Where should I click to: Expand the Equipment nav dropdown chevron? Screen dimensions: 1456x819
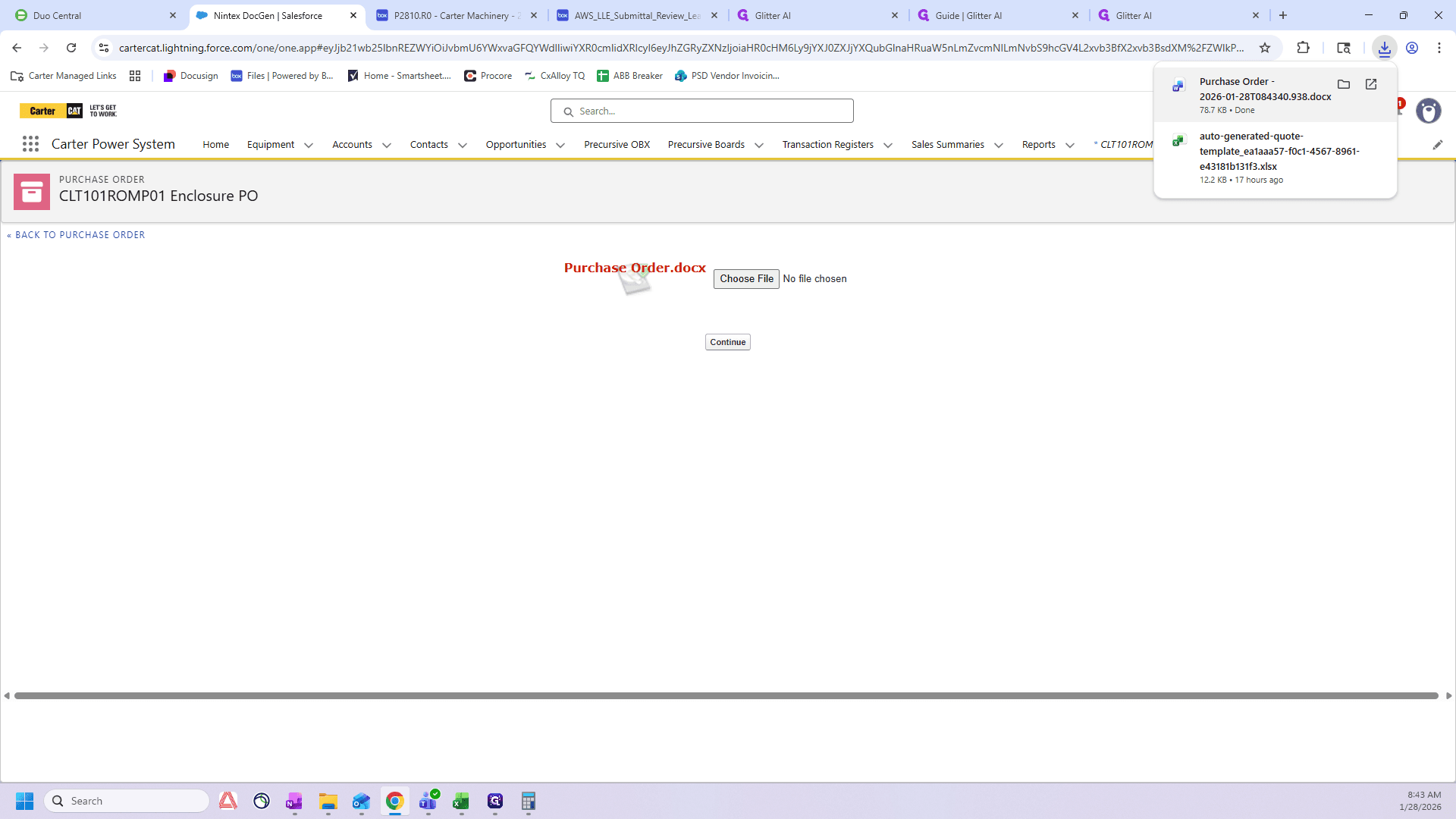click(x=309, y=145)
